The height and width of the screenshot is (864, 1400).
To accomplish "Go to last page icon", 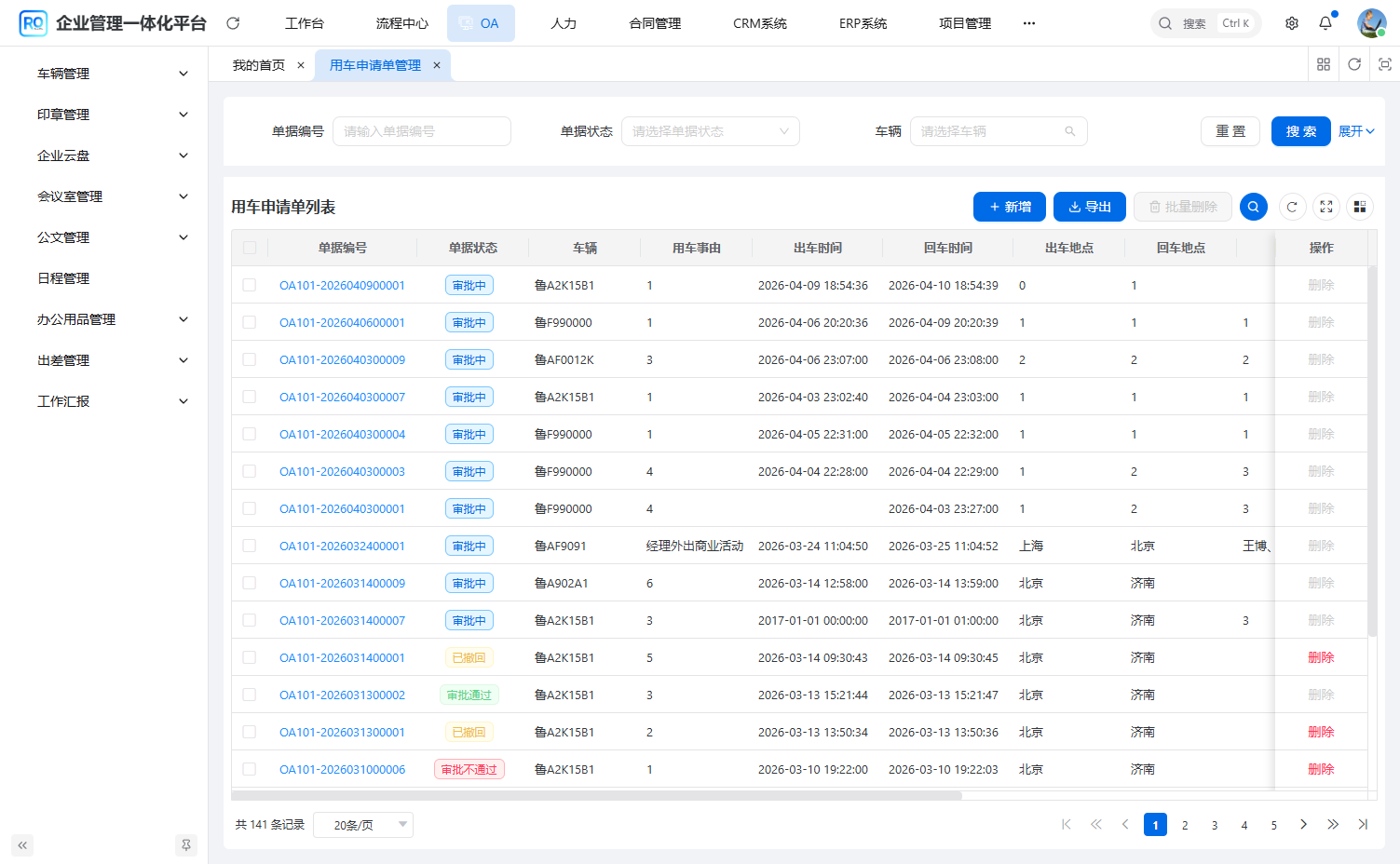I will coord(1363,825).
